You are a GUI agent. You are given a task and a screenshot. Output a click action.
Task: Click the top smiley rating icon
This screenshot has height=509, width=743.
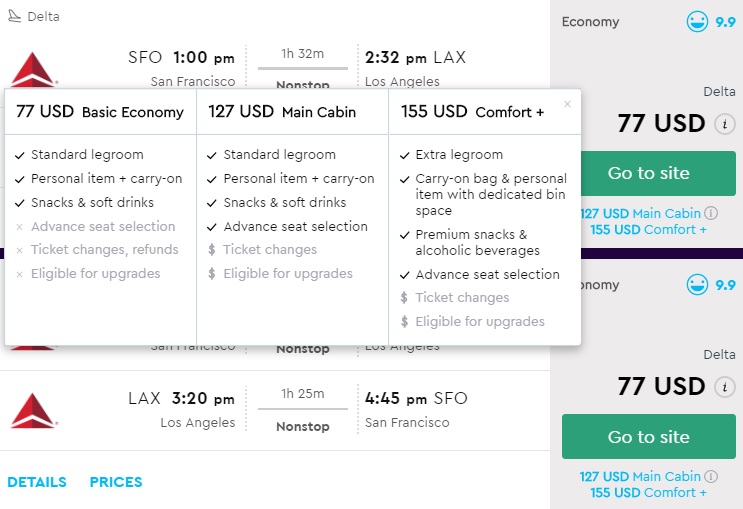point(697,21)
